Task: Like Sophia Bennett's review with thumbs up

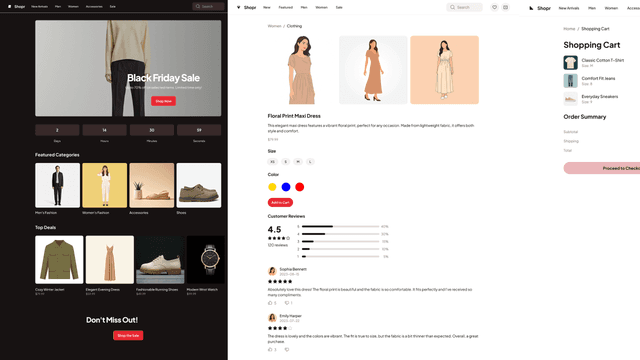Action: click(x=270, y=303)
